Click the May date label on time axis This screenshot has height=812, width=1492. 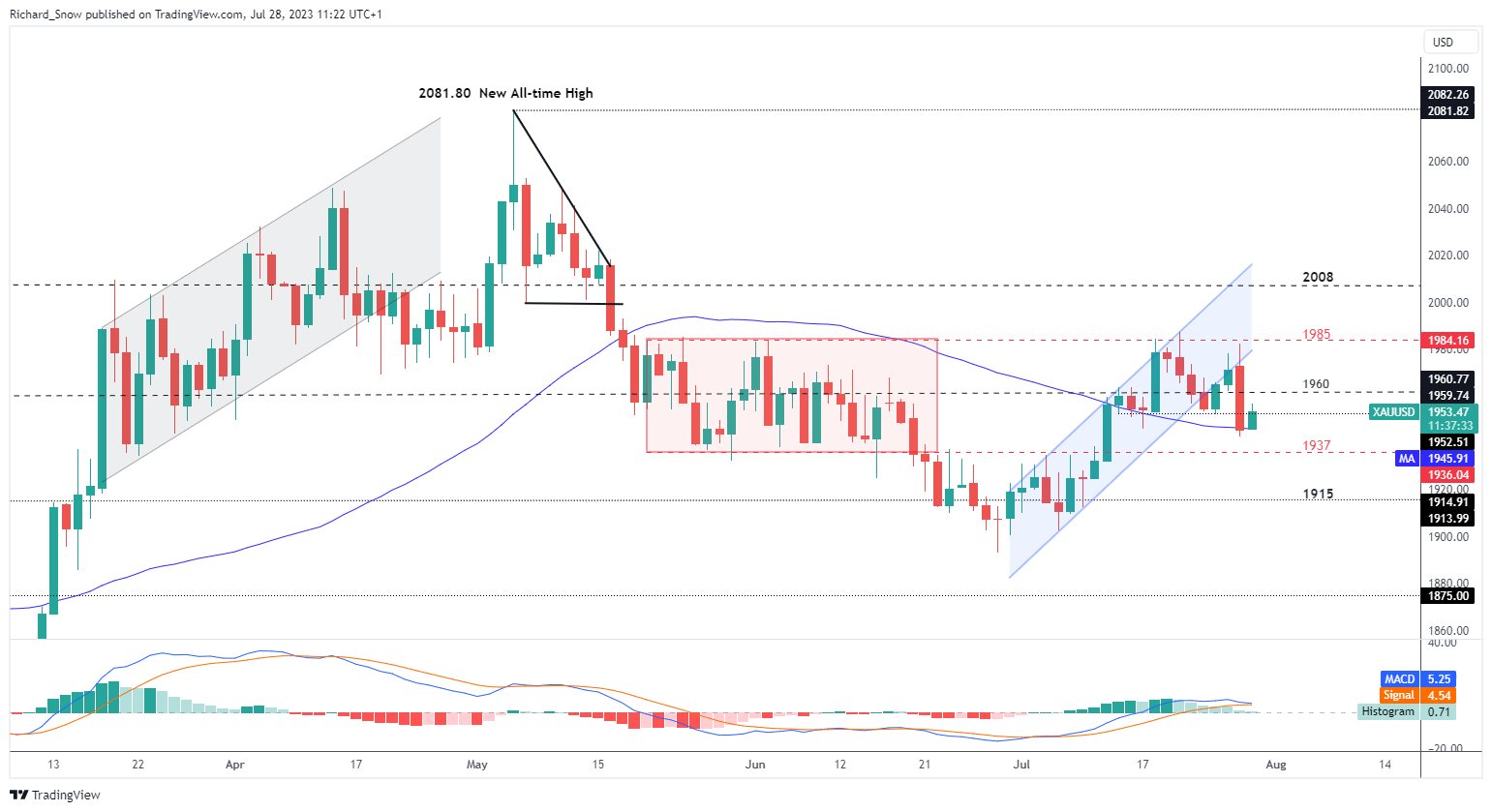tap(477, 765)
